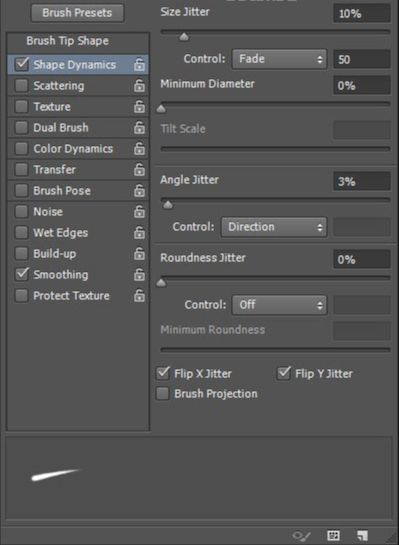399x545 pixels.
Task: Toggle lock icon for Dual Brush
Action: coord(139,128)
